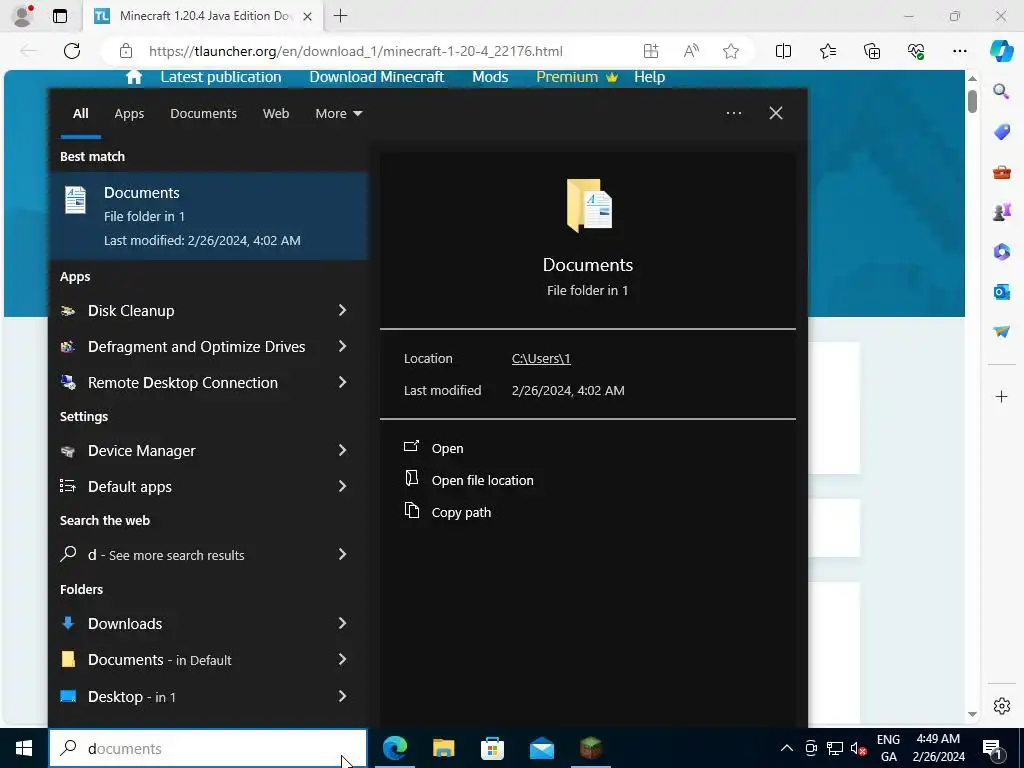Expand Default apps result arrow
The width and height of the screenshot is (1024, 768).
tap(342, 486)
